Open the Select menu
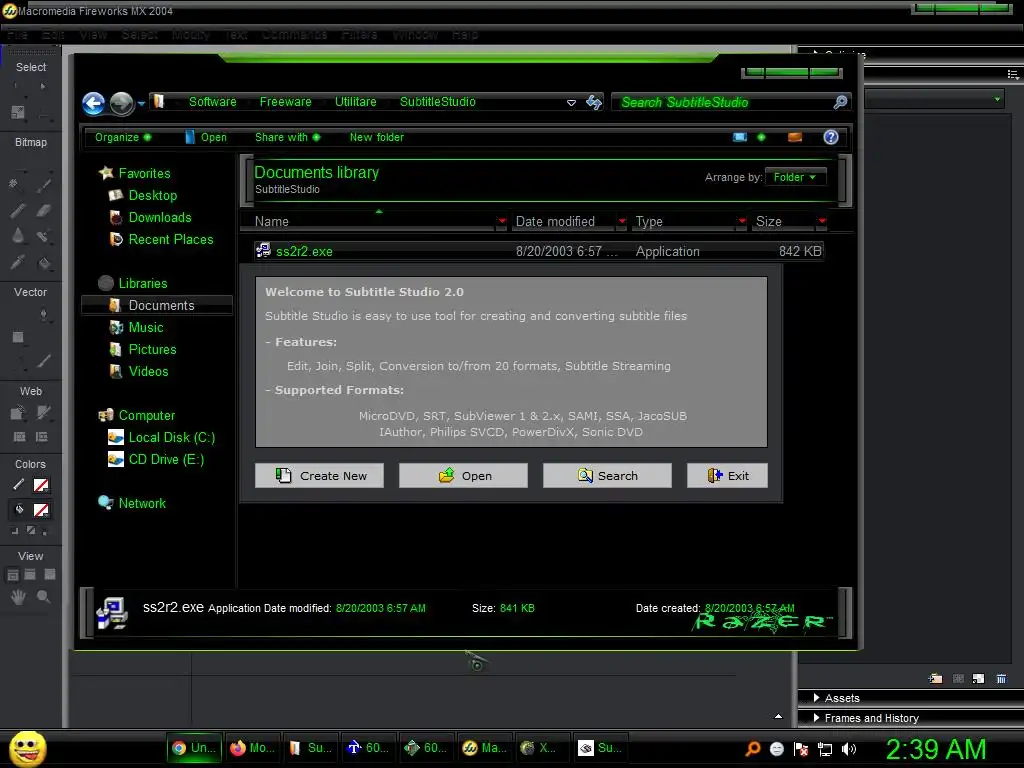This screenshot has width=1024, height=768. click(139, 35)
